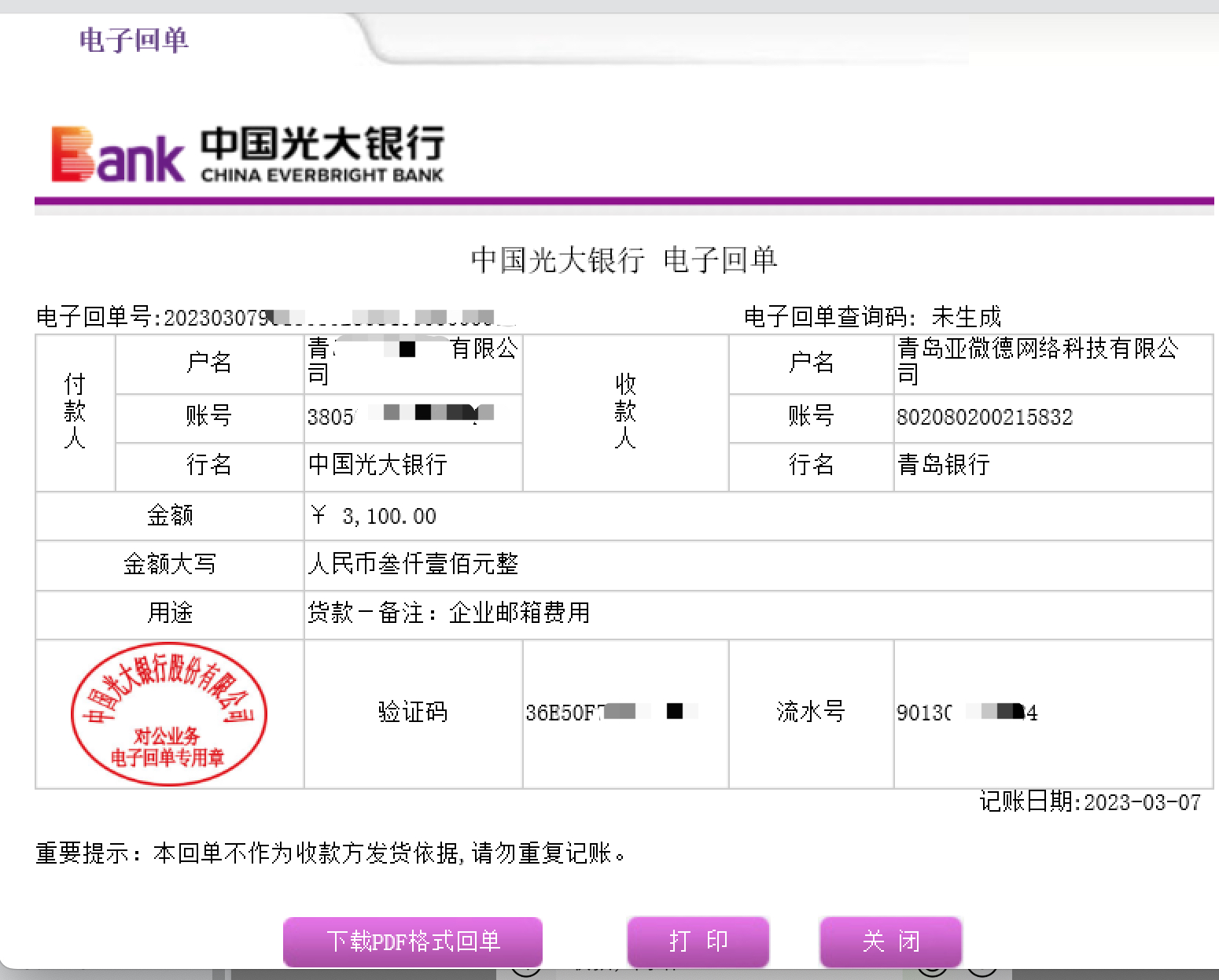Image resolution: width=1219 pixels, height=980 pixels.
Task: Click the red 电子回单专用章 seal
Action: [168, 715]
